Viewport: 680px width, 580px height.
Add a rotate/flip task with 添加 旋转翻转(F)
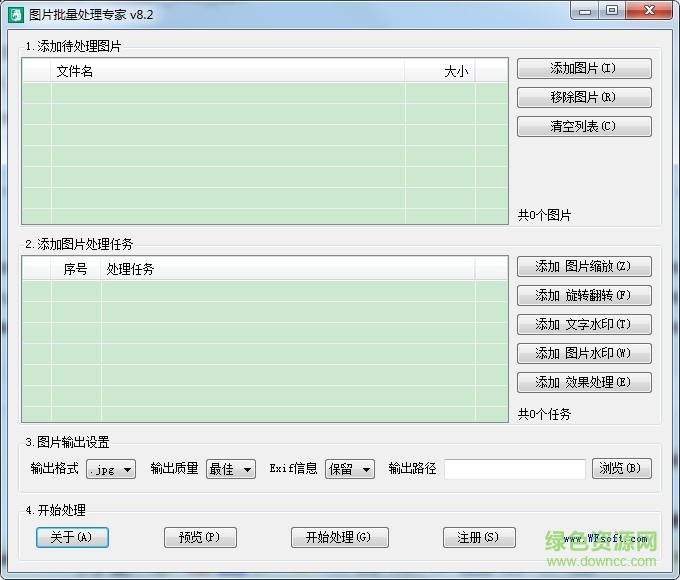584,295
